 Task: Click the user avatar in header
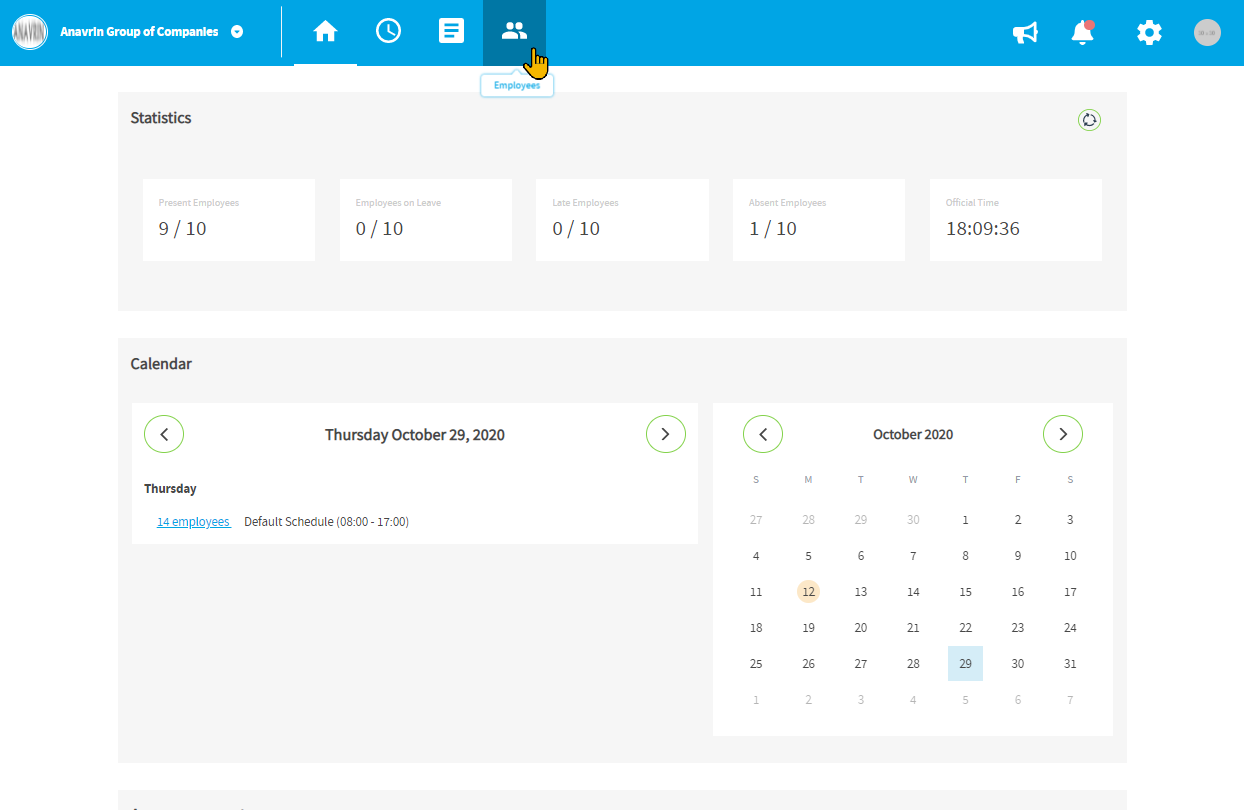(x=1207, y=32)
